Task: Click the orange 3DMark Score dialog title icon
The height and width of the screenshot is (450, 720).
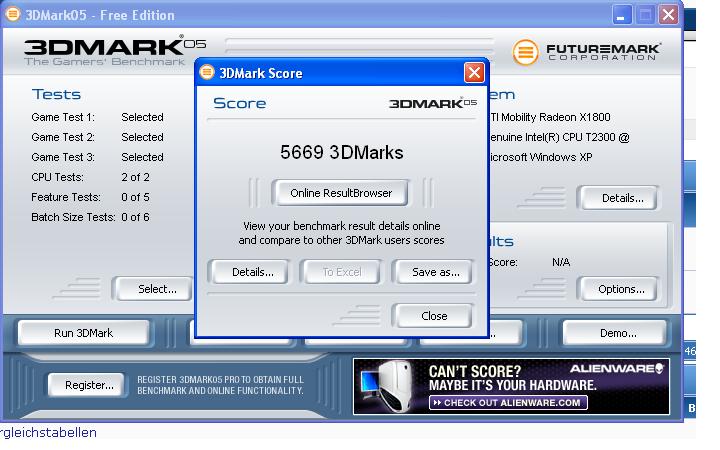Action: coord(207,72)
